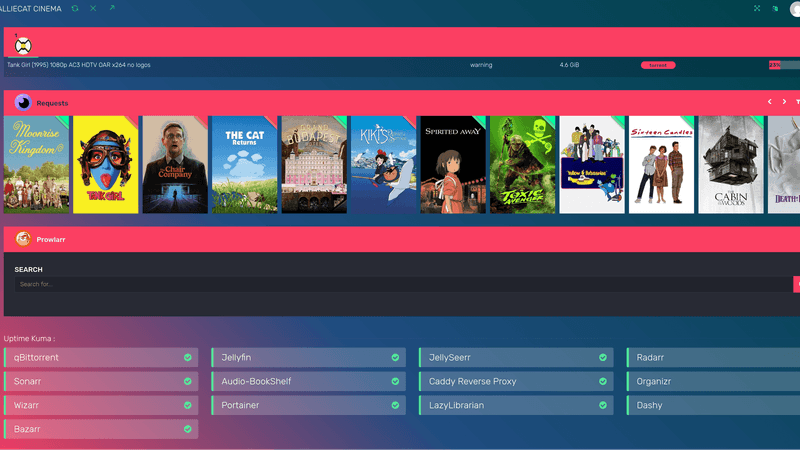The width and height of the screenshot is (800, 450).
Task: Click the green icon next to the avatar
Action: click(x=776, y=9)
